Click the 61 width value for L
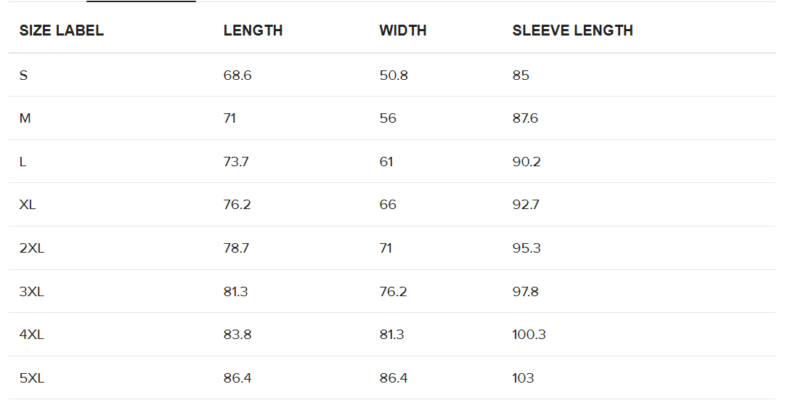 pyautogui.click(x=388, y=162)
